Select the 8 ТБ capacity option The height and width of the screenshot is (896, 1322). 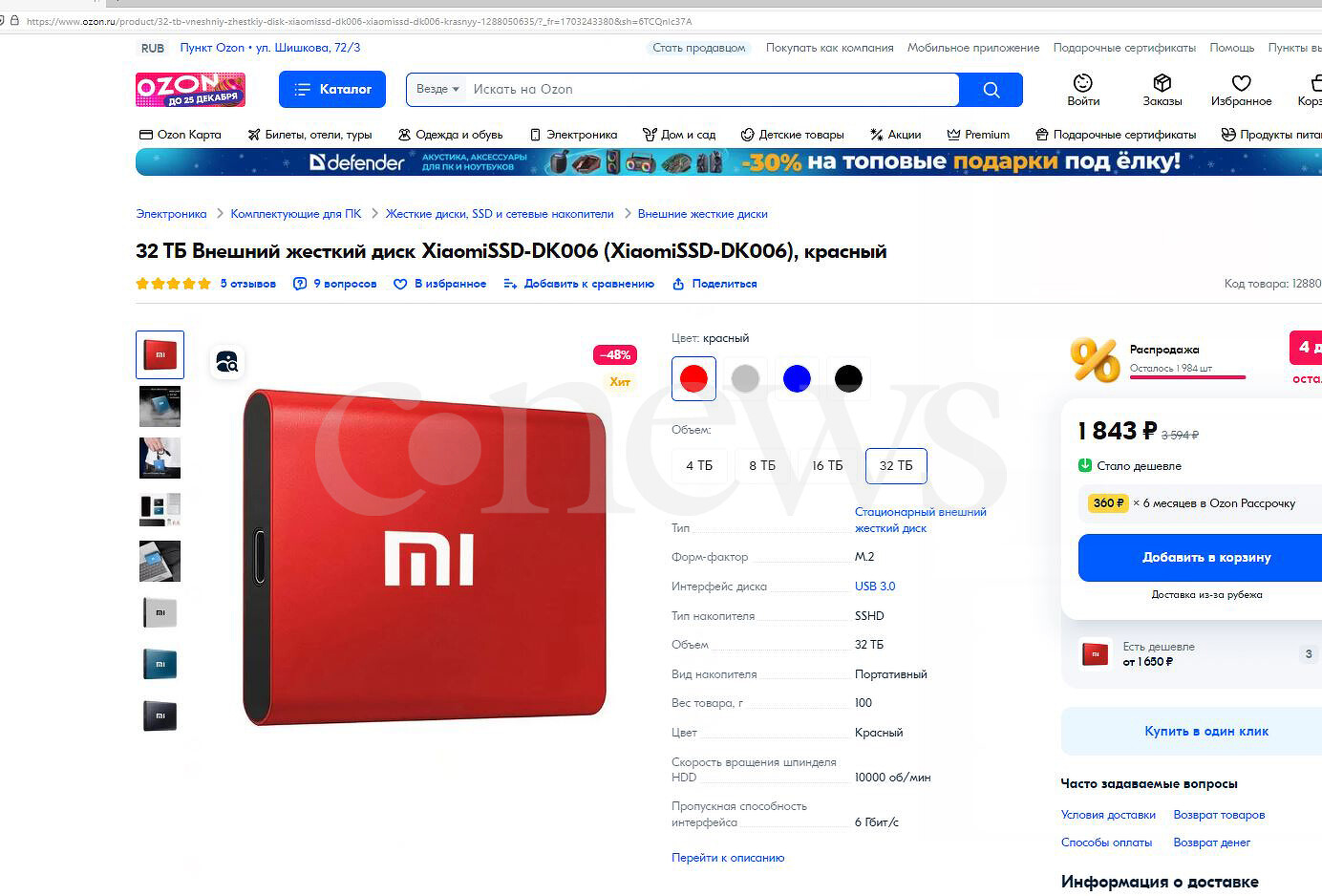point(762,465)
